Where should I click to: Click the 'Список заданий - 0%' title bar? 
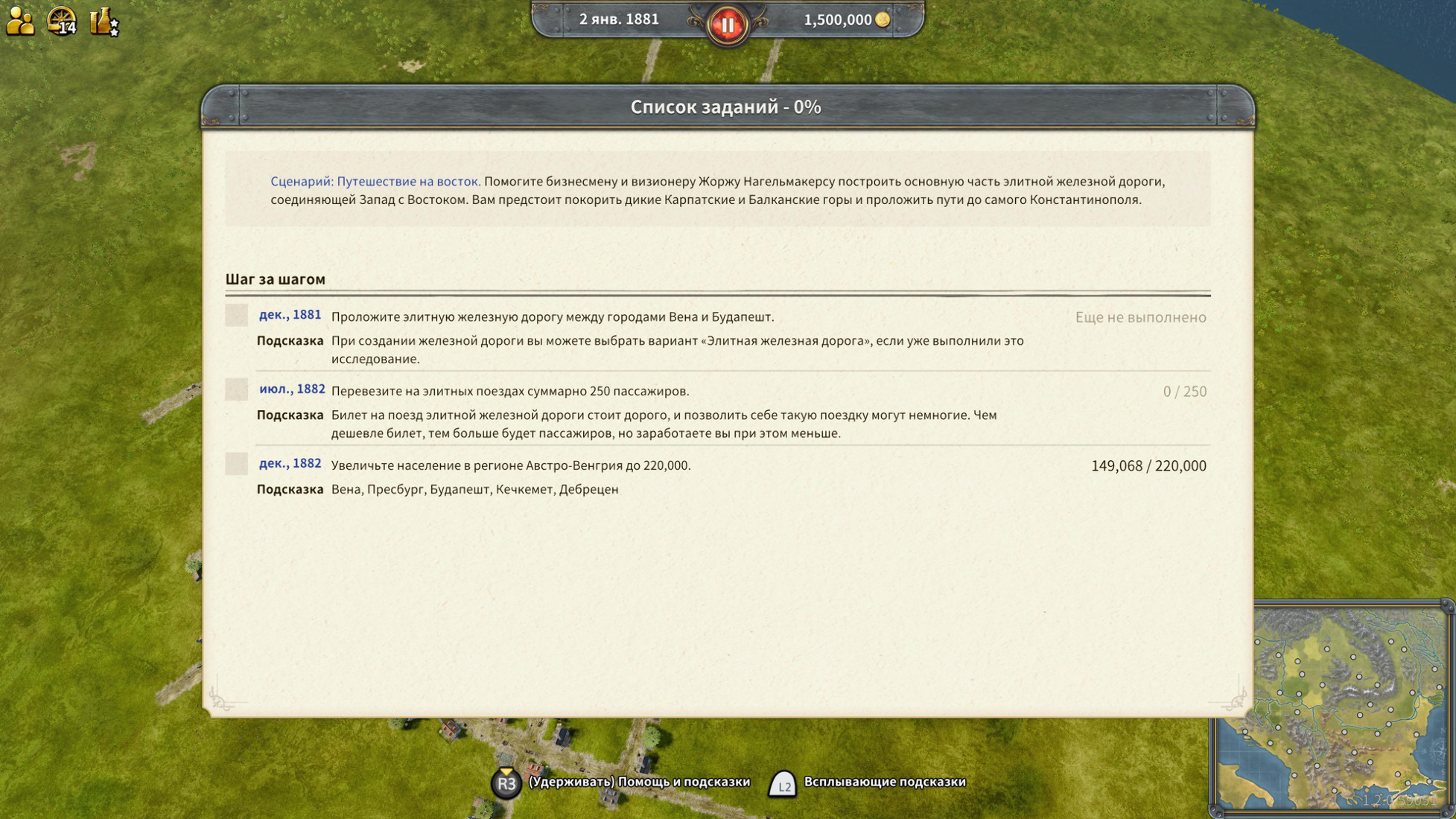(x=725, y=107)
